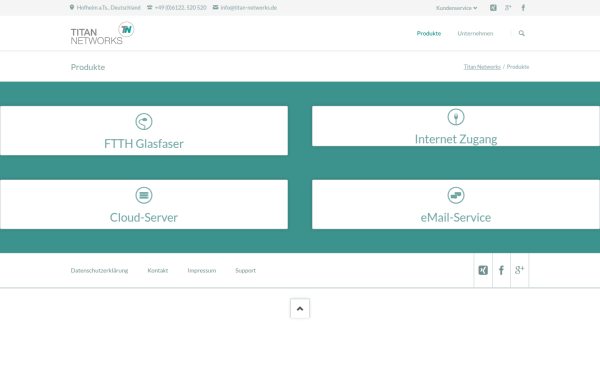Follow the Titan Networks breadcrumb link
The height and width of the screenshot is (375, 600).
pos(482,67)
